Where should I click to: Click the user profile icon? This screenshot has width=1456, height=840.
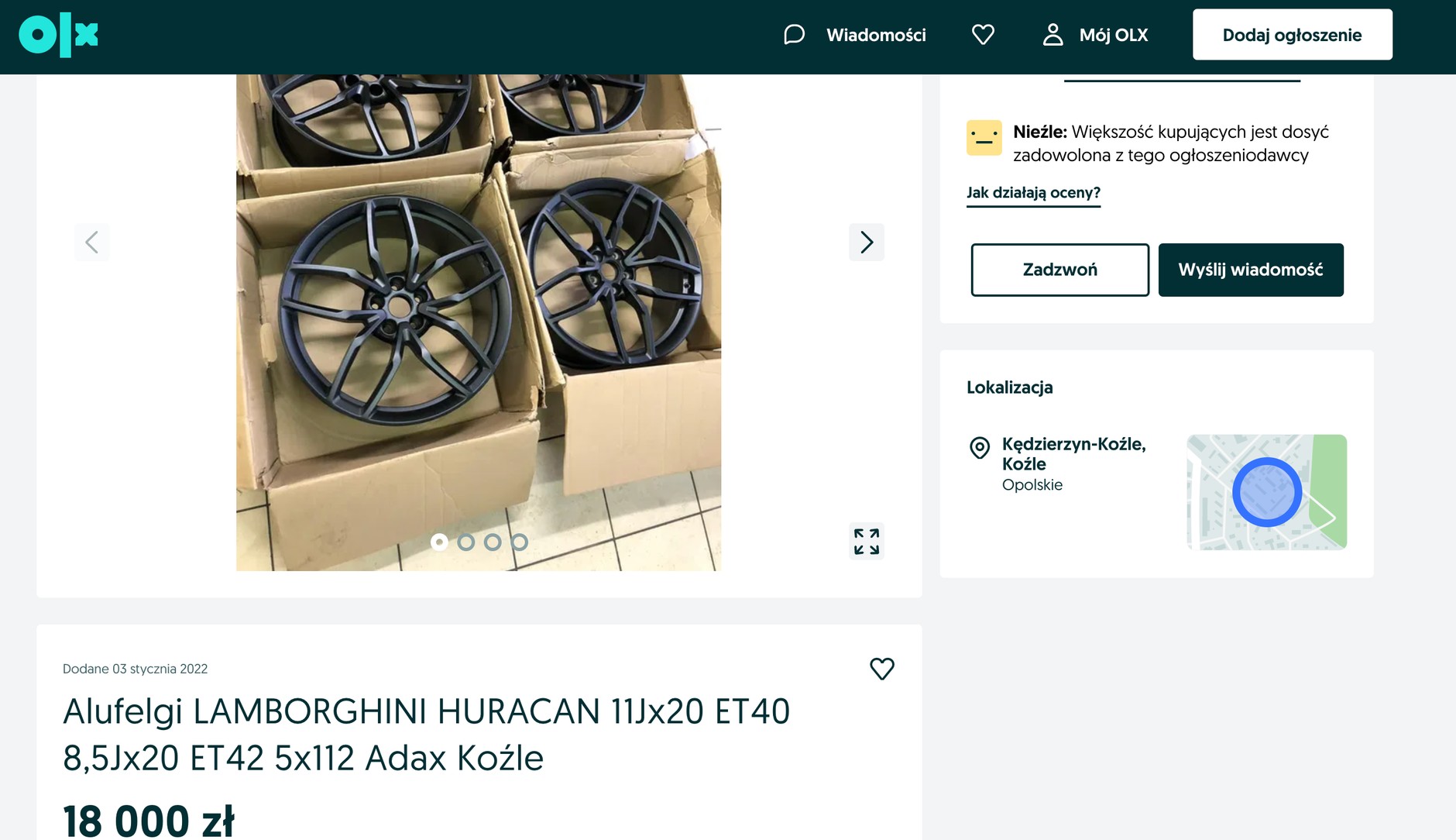pos(1053,35)
